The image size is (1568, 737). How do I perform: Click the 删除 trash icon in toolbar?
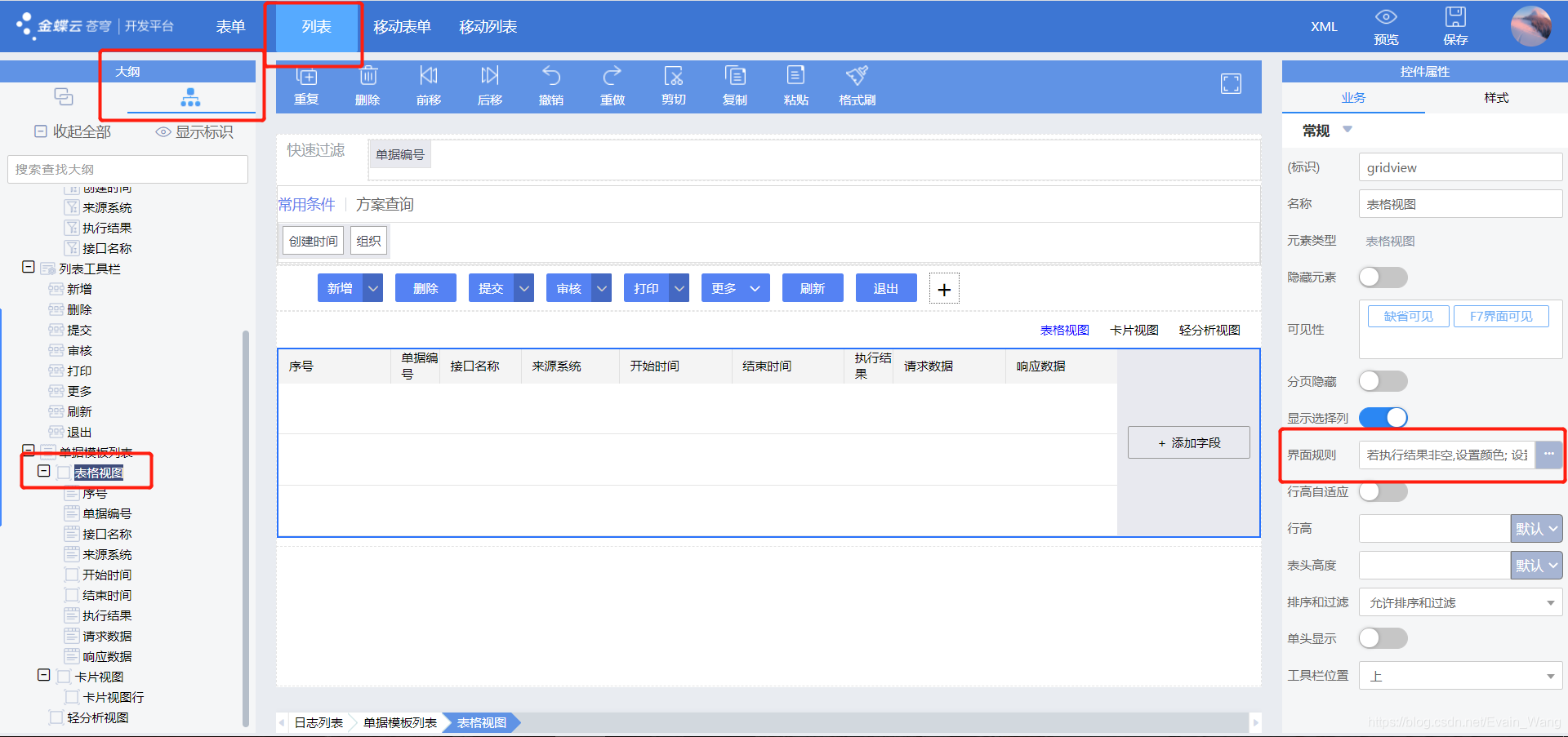coord(368,76)
